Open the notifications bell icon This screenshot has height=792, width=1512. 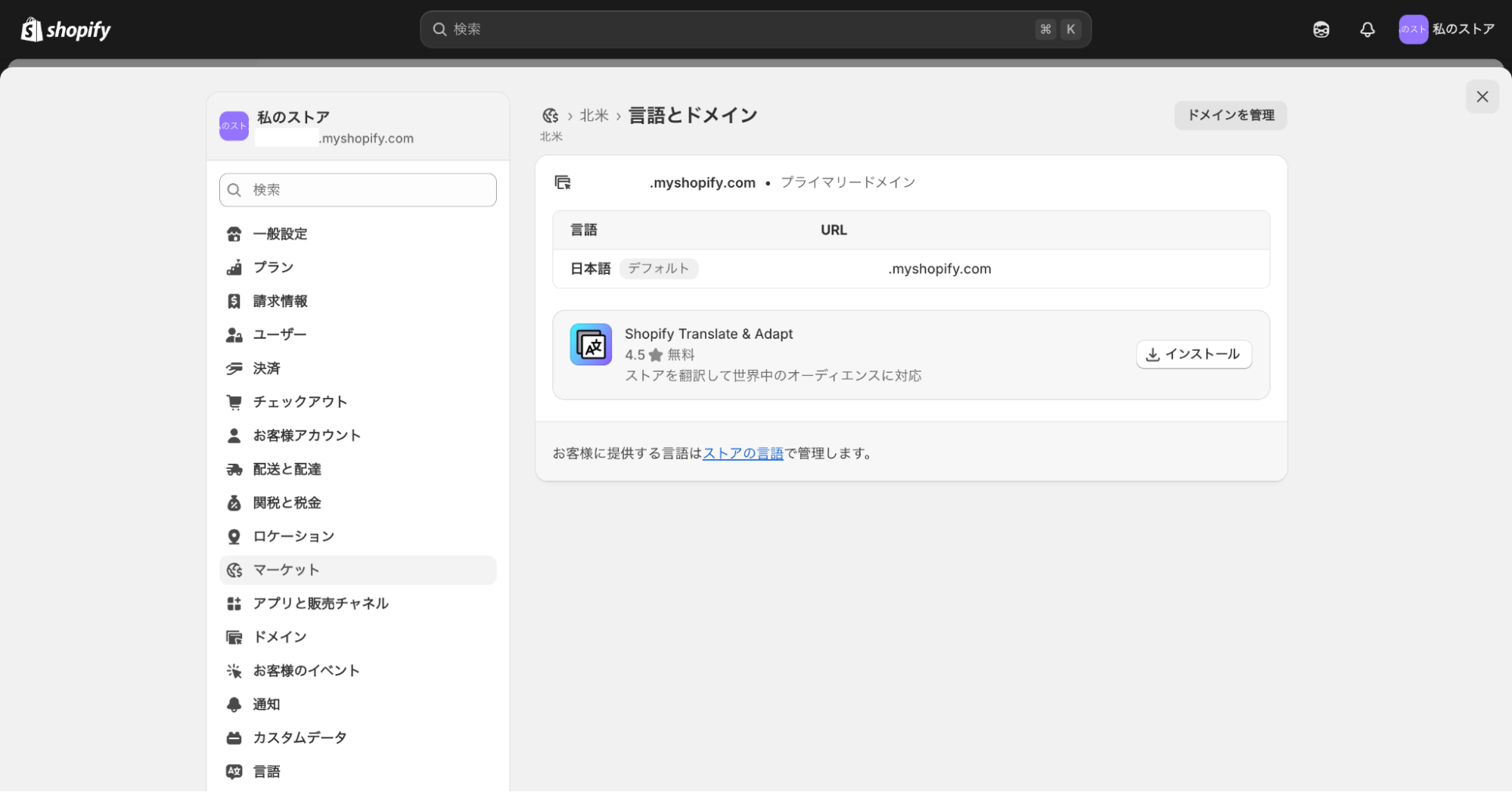(1367, 30)
